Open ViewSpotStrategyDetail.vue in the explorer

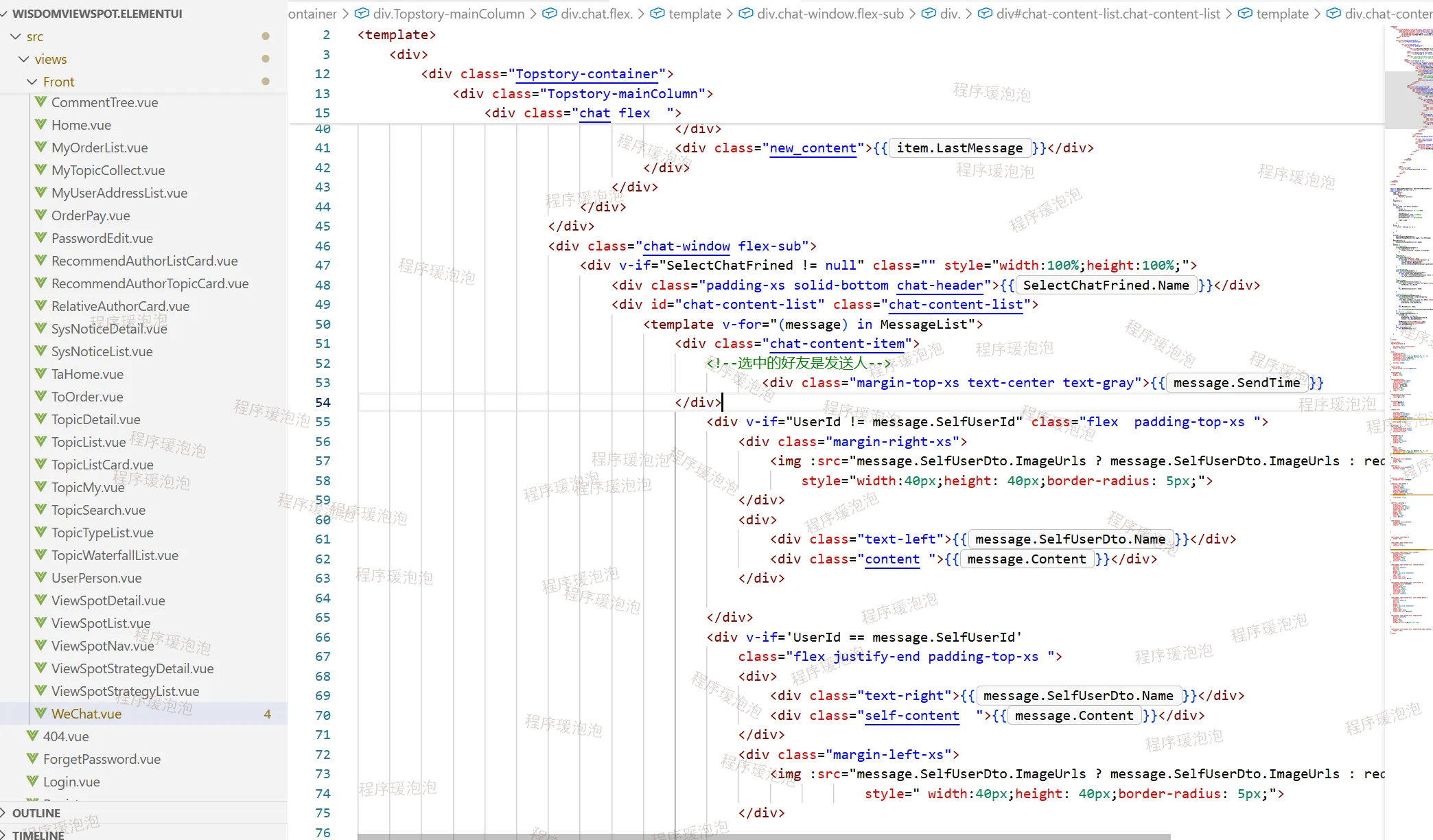point(132,668)
